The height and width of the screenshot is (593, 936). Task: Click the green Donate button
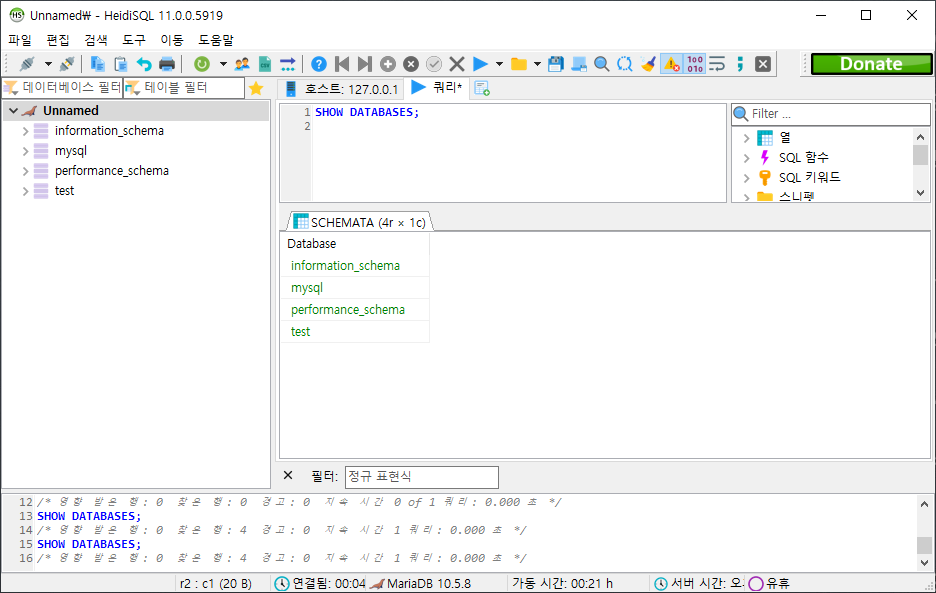(x=870, y=64)
